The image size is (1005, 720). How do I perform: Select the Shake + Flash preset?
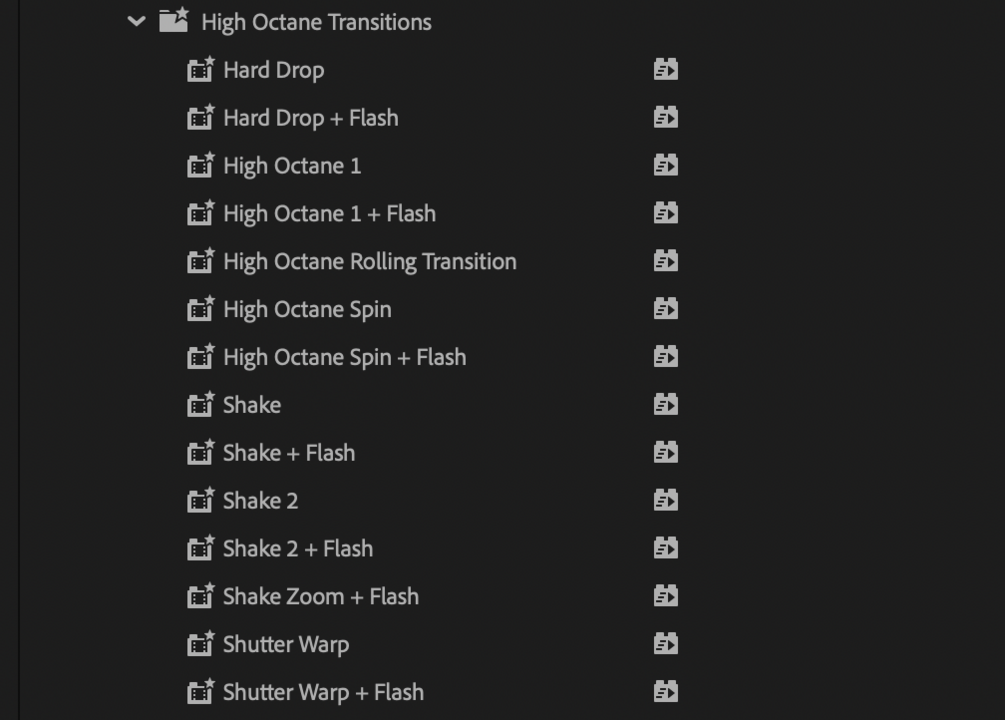point(288,453)
